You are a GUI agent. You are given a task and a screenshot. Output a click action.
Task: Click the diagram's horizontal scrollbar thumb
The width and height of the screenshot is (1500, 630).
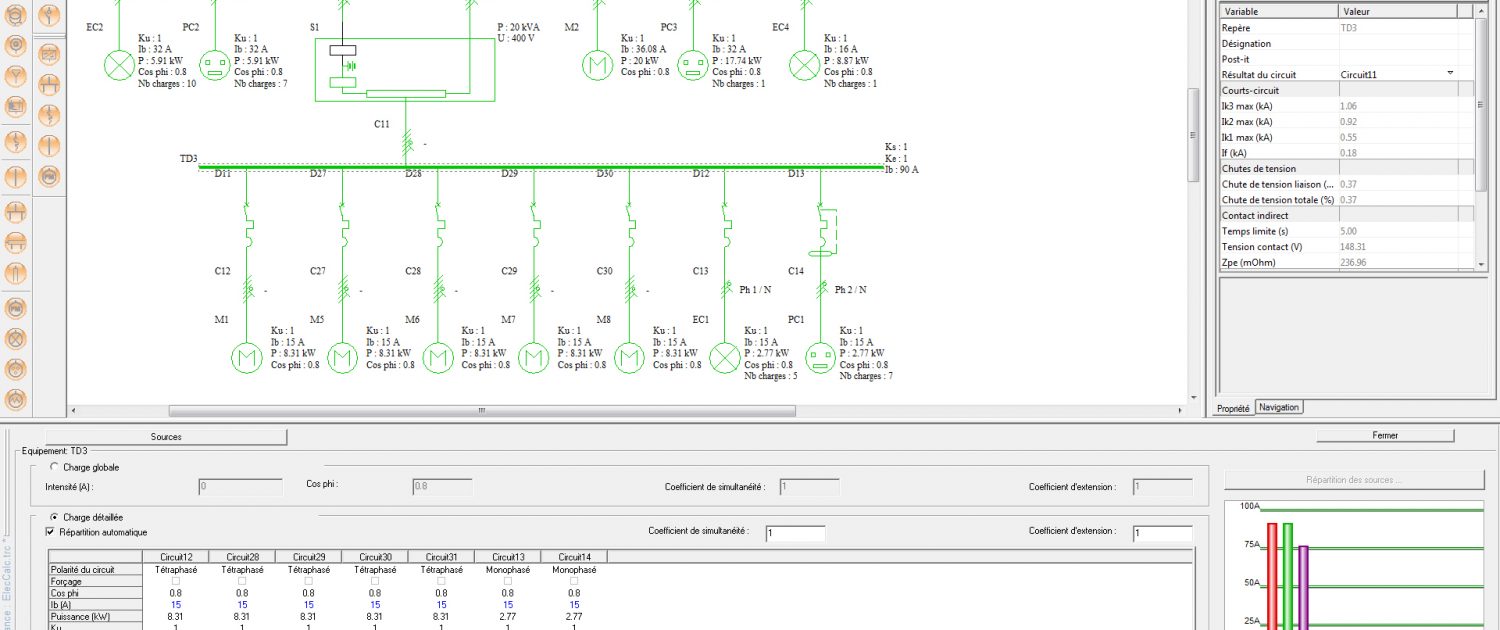[x=482, y=411]
